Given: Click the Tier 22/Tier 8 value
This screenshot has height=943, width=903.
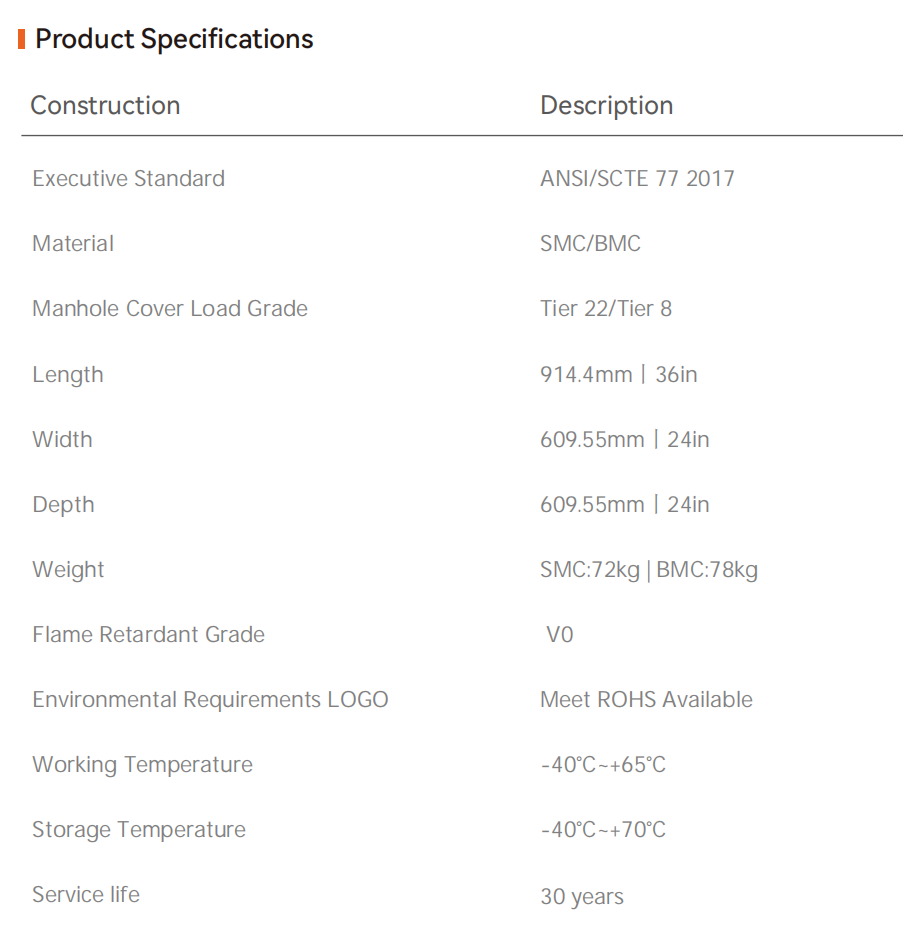Looking at the screenshot, I should point(606,309).
